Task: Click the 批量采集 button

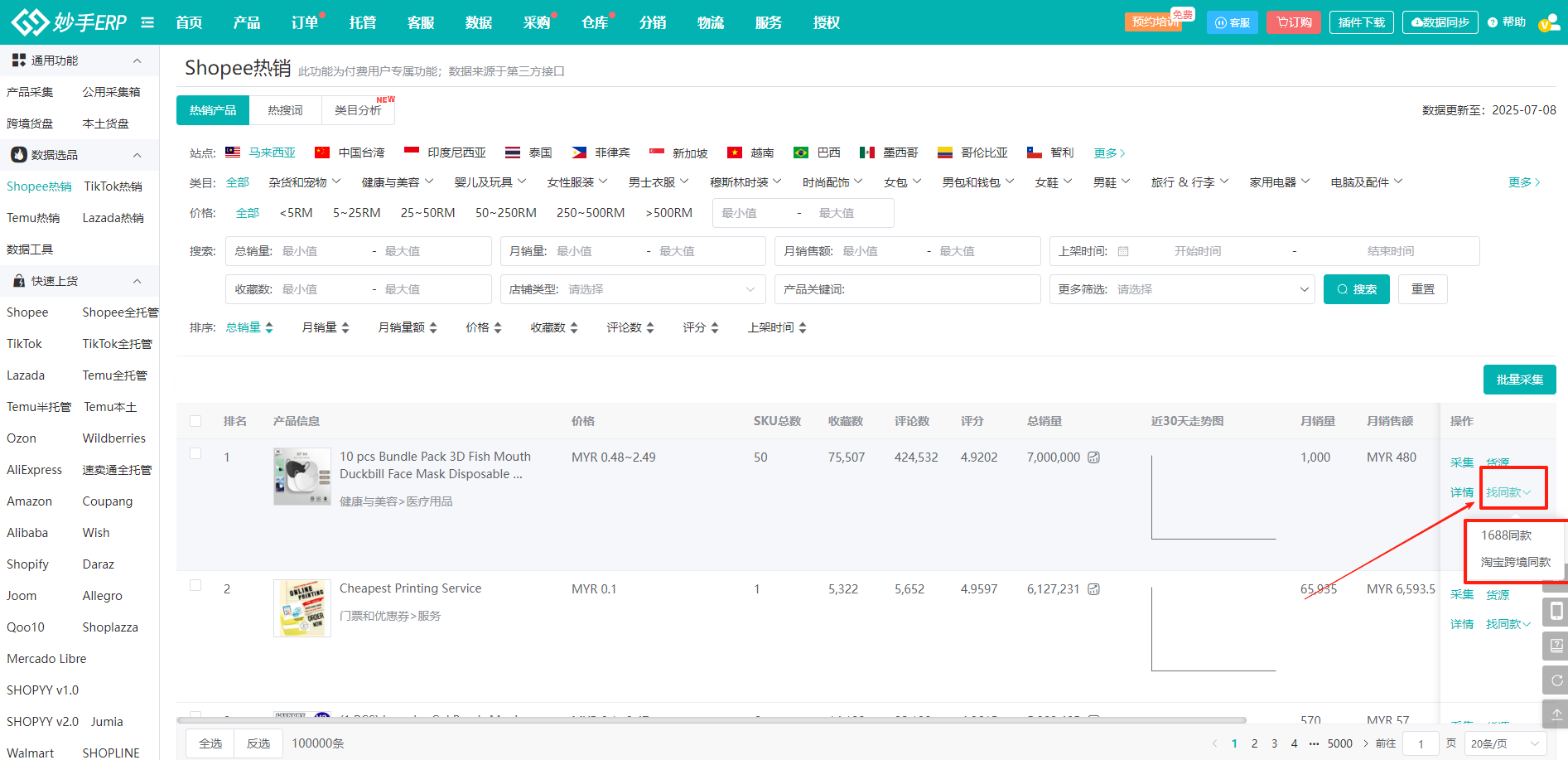Action: tap(1520, 380)
